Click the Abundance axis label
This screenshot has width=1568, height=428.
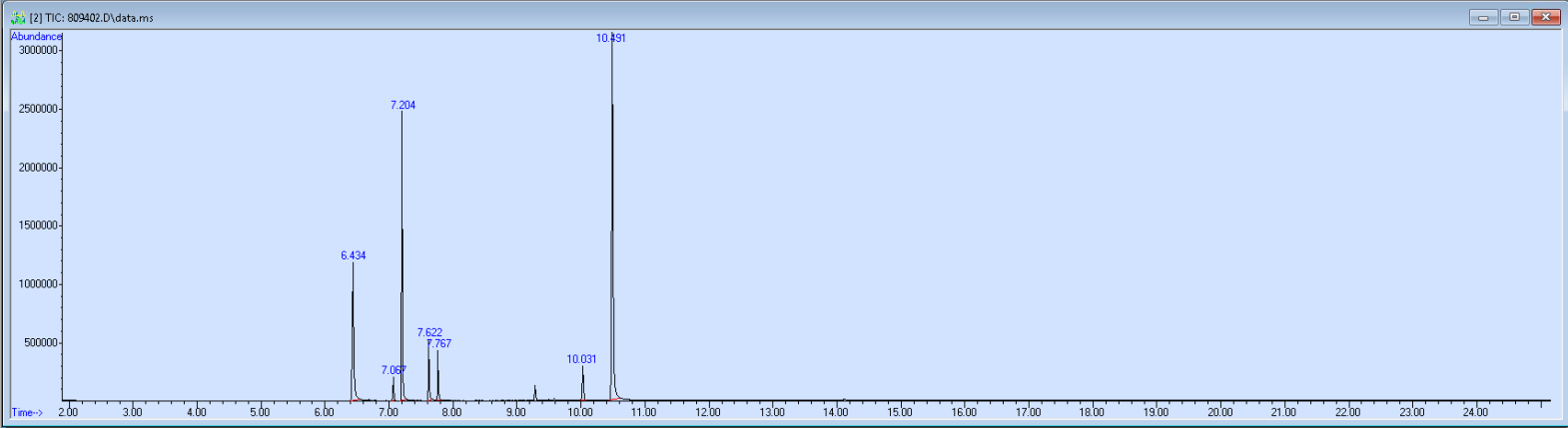pos(36,36)
